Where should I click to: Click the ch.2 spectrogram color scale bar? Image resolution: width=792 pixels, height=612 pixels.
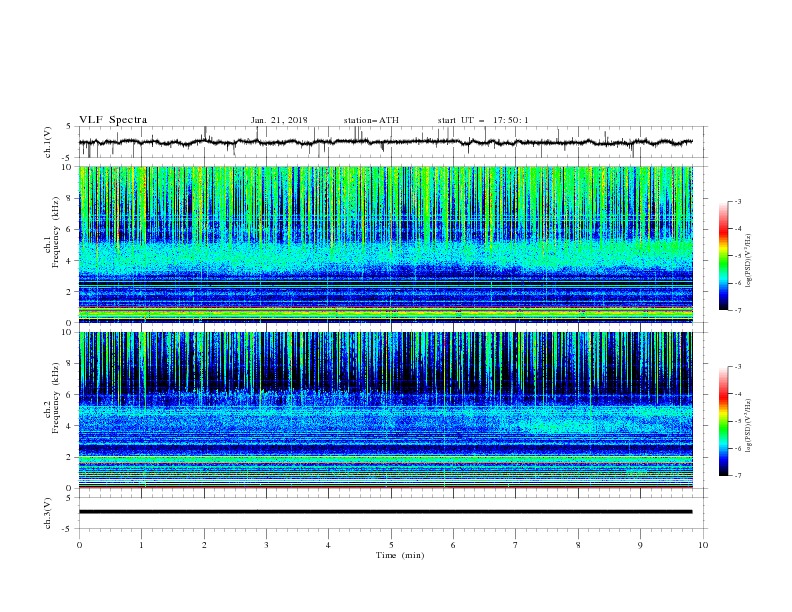723,421
